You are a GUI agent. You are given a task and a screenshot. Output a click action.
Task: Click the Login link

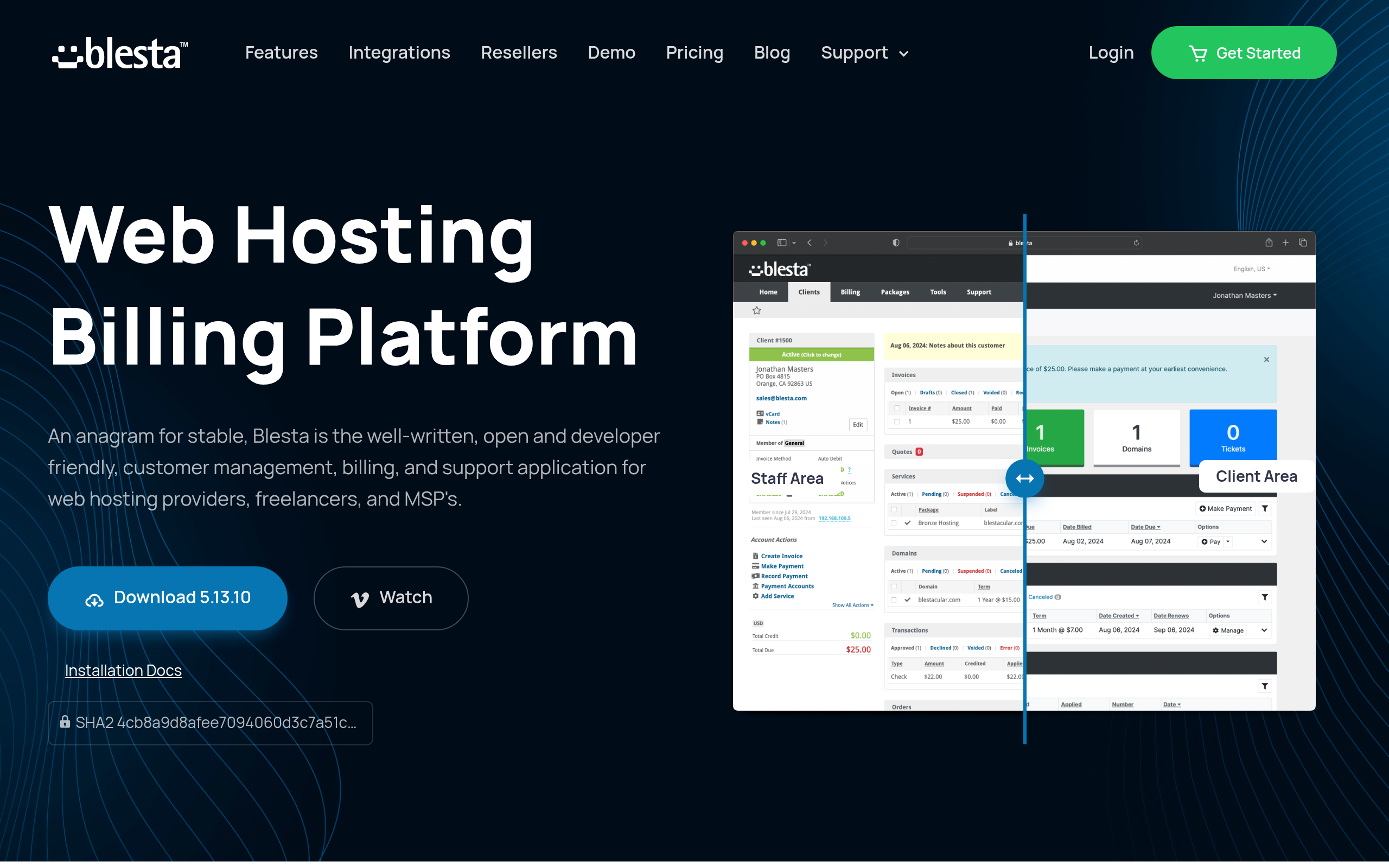coord(1111,53)
